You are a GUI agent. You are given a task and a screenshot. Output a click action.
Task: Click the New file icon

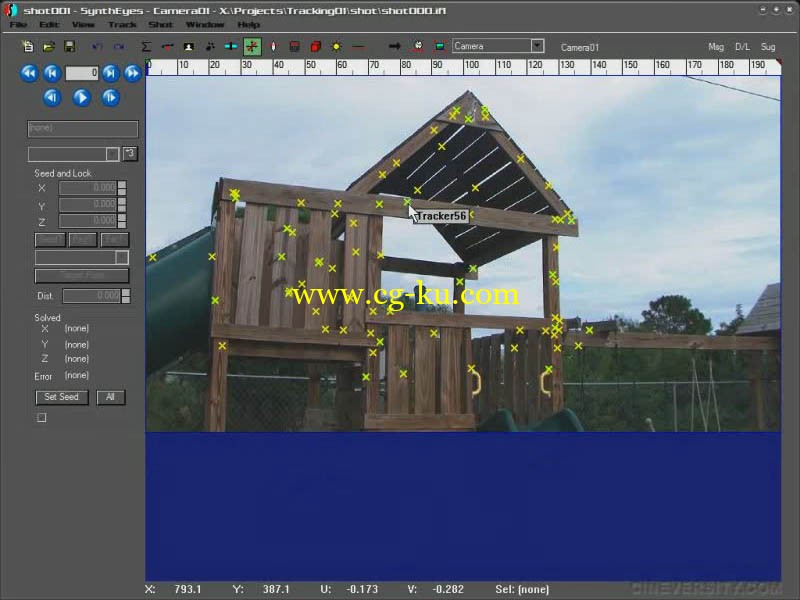point(28,46)
